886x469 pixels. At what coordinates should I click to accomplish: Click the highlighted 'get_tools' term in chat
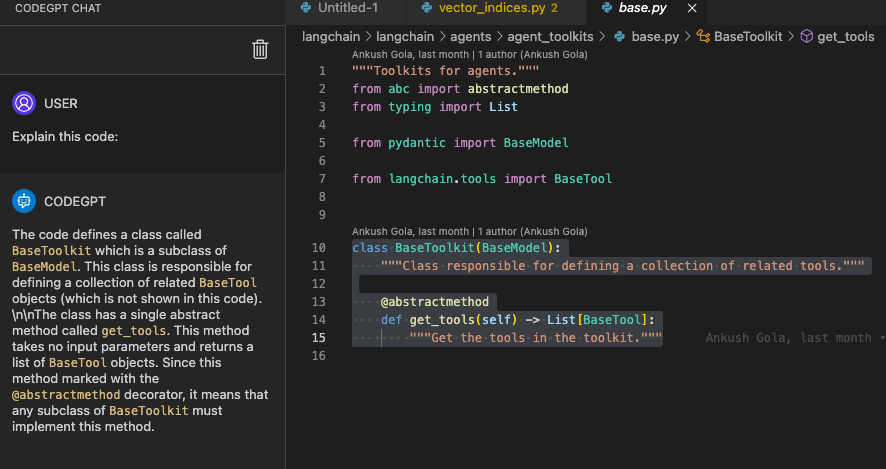pyautogui.click(x=134, y=331)
